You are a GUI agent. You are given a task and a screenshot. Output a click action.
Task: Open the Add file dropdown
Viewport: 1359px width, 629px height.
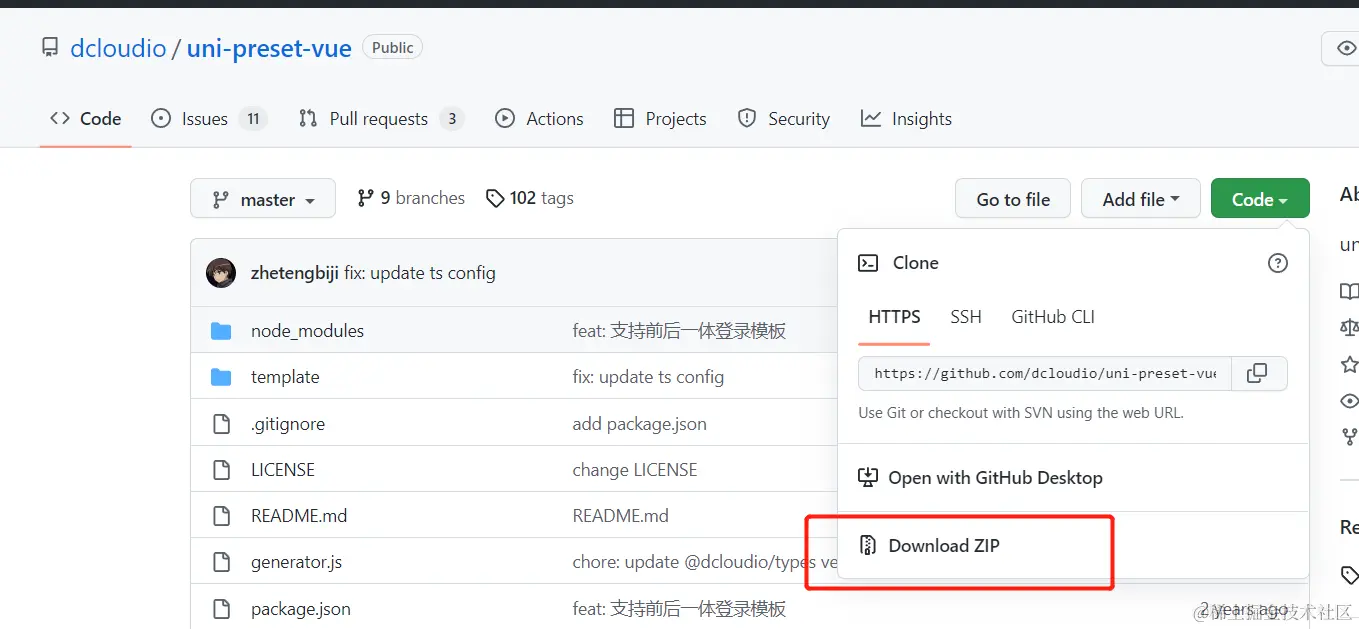[x=1140, y=198]
